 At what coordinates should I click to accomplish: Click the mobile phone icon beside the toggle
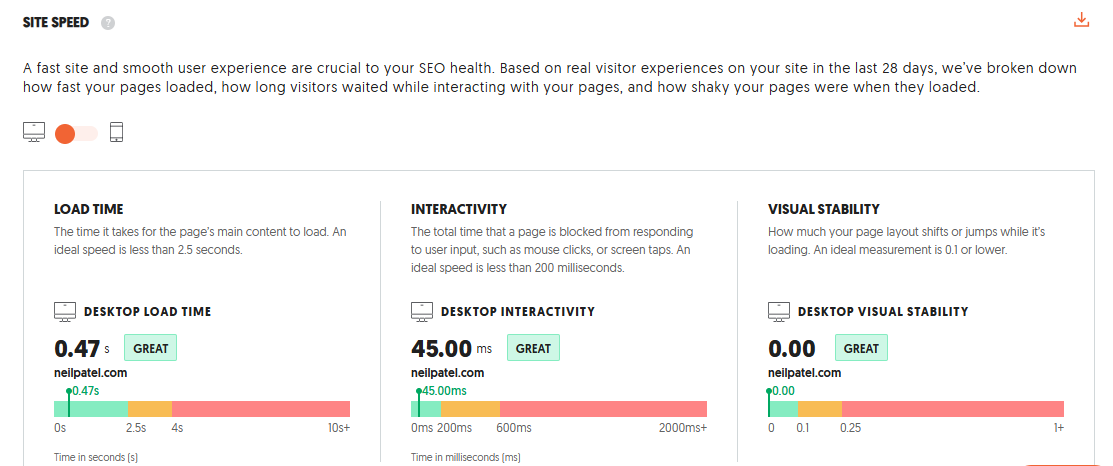(116, 132)
